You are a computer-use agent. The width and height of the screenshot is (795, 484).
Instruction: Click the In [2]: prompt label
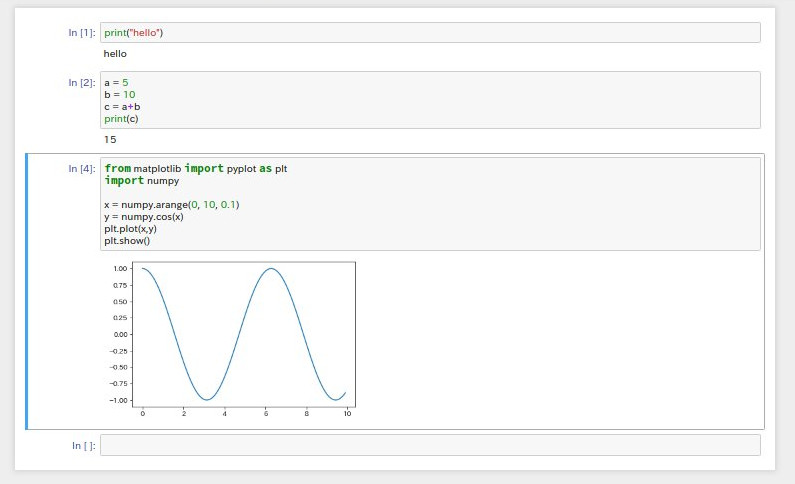[x=82, y=83]
